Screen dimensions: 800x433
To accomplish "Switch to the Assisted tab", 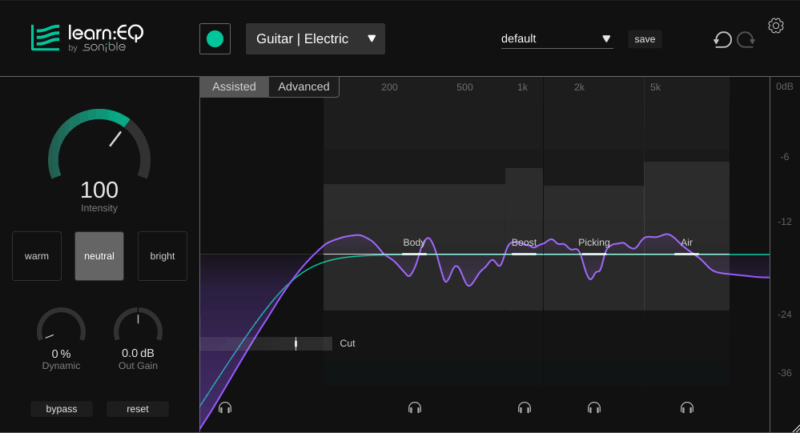I will point(234,87).
